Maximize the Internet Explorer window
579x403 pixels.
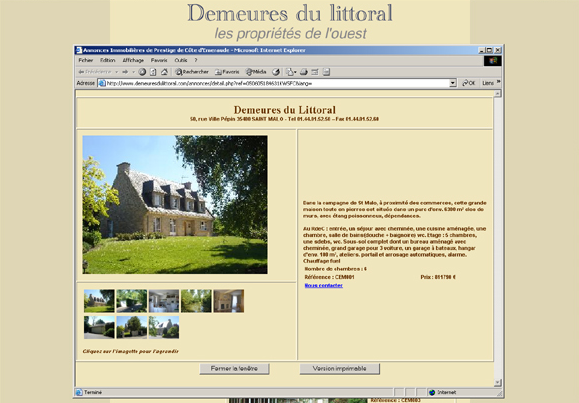pyautogui.click(x=489, y=50)
